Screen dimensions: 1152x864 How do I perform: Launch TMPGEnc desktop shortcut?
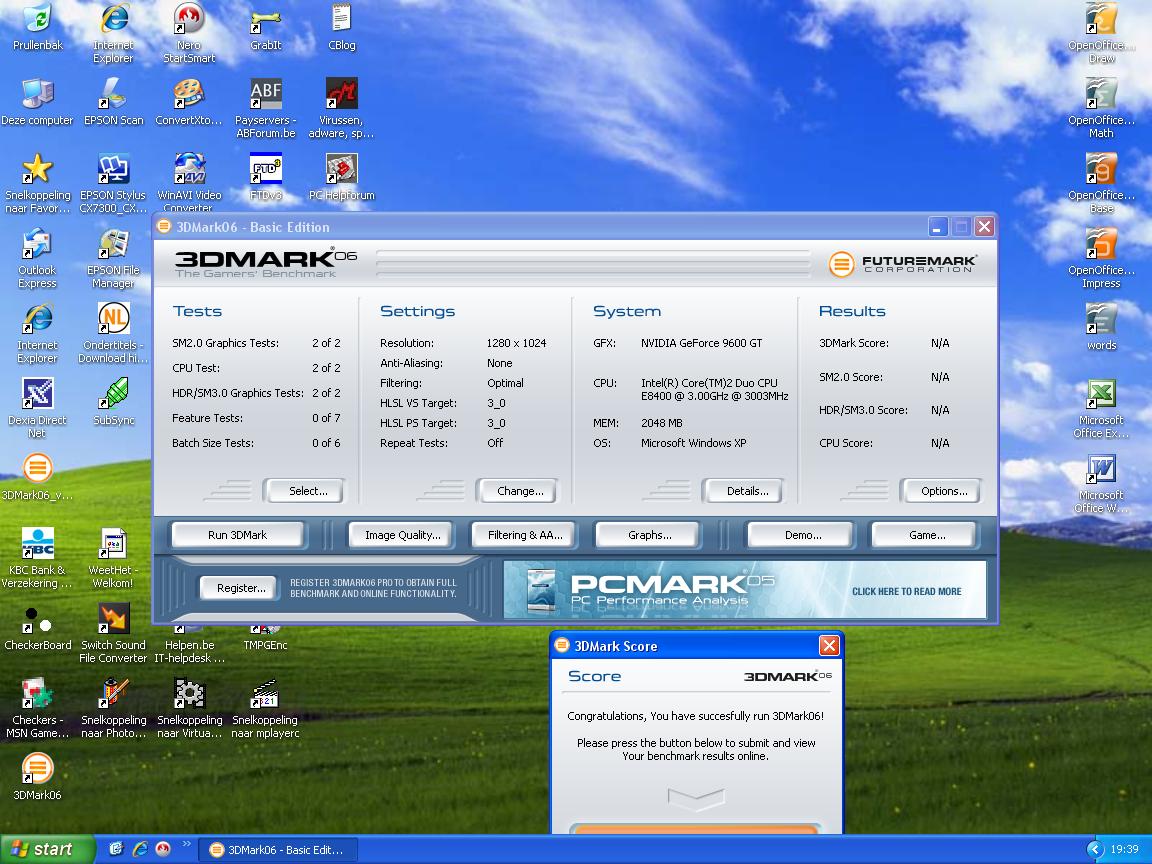pos(265,638)
